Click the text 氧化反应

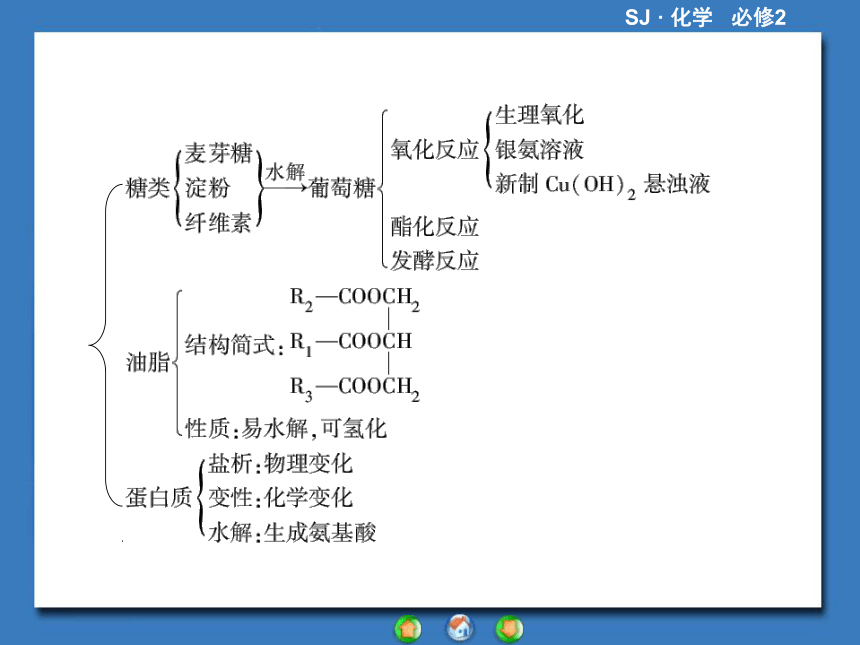coord(434,150)
